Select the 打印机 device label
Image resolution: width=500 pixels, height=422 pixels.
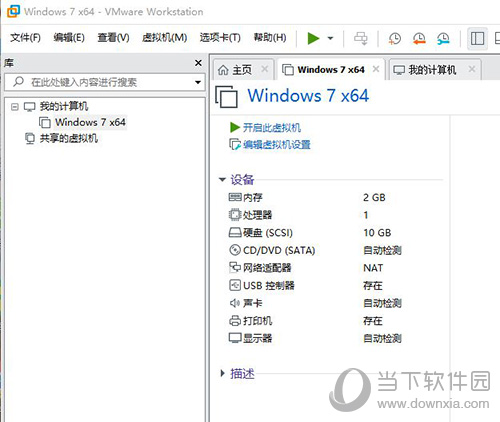[x=257, y=321]
